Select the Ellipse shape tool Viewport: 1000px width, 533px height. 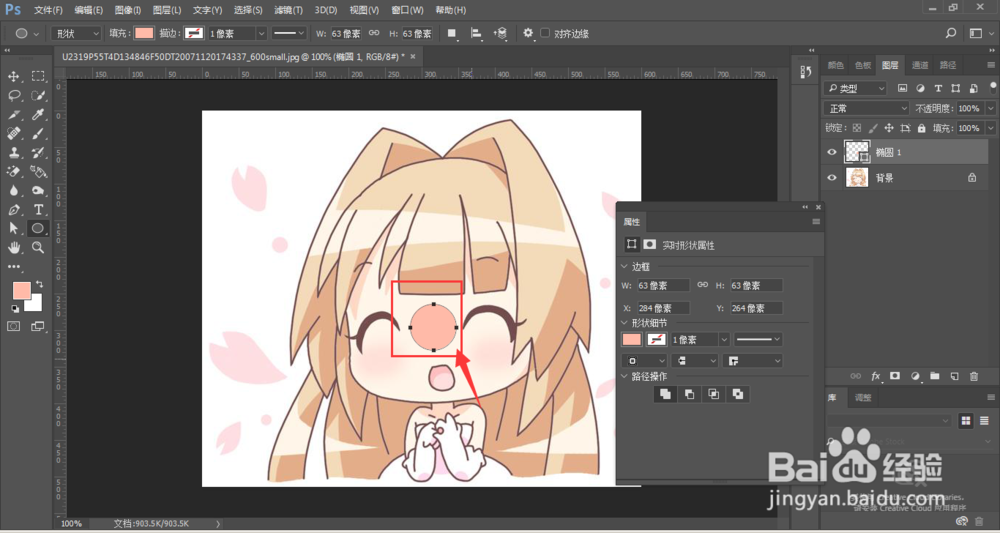tap(38, 228)
